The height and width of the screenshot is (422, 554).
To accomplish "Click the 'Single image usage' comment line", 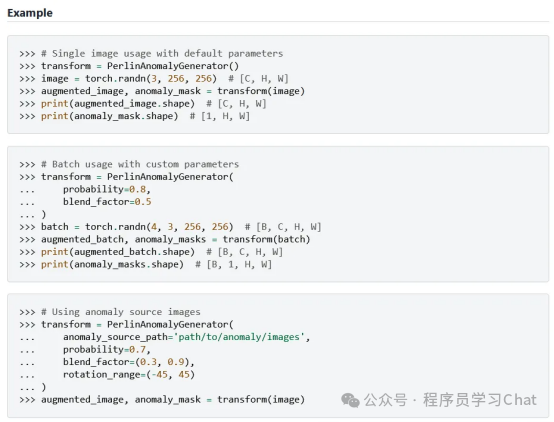I will pos(162,54).
